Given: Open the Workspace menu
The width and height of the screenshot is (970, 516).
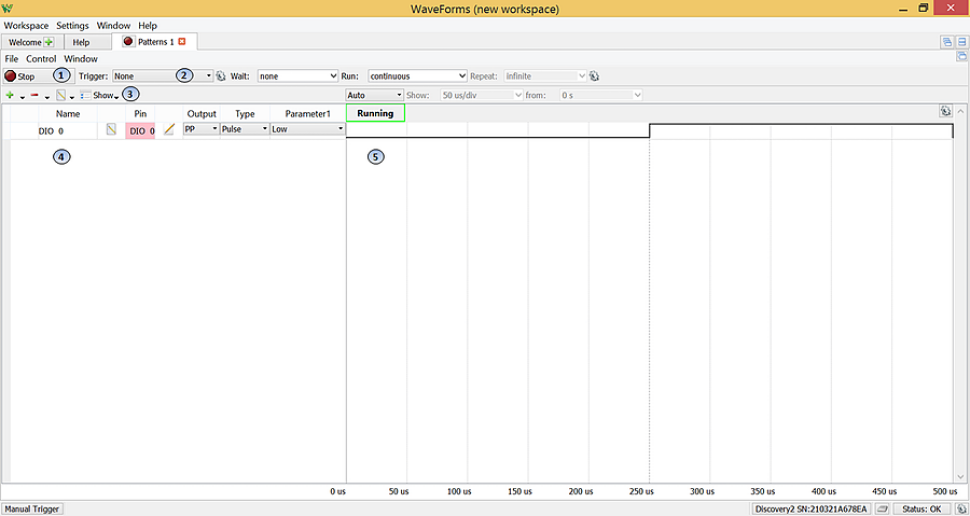Looking at the screenshot, I should tap(26, 25).
